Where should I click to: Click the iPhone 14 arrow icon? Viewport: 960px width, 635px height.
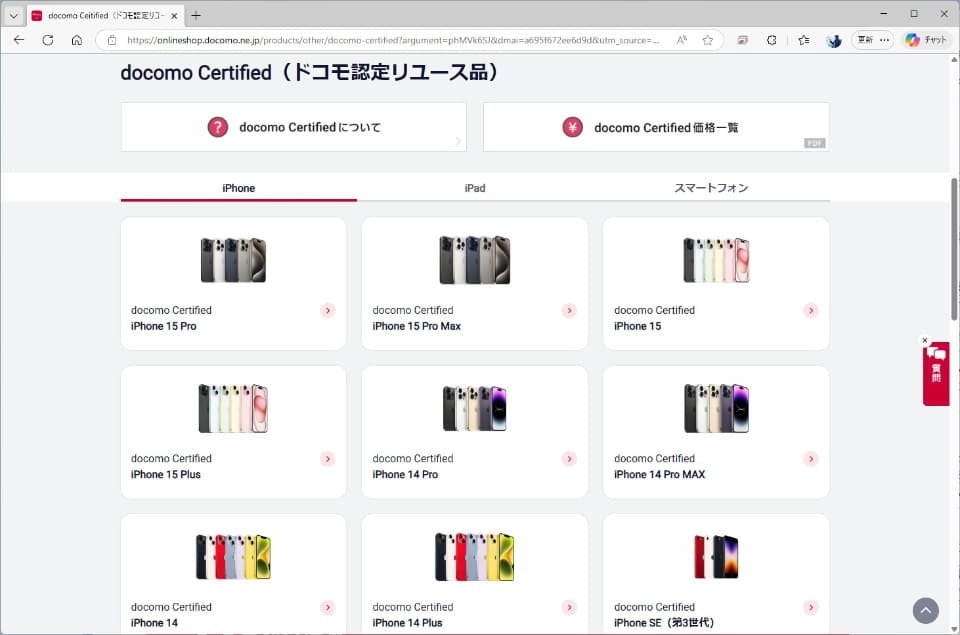click(328, 607)
